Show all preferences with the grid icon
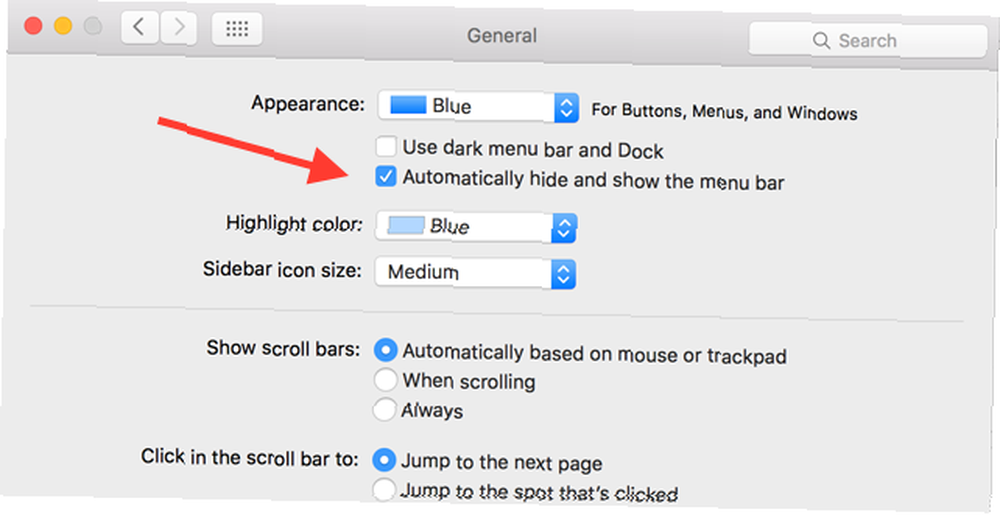The image size is (1000, 515). 237,29
